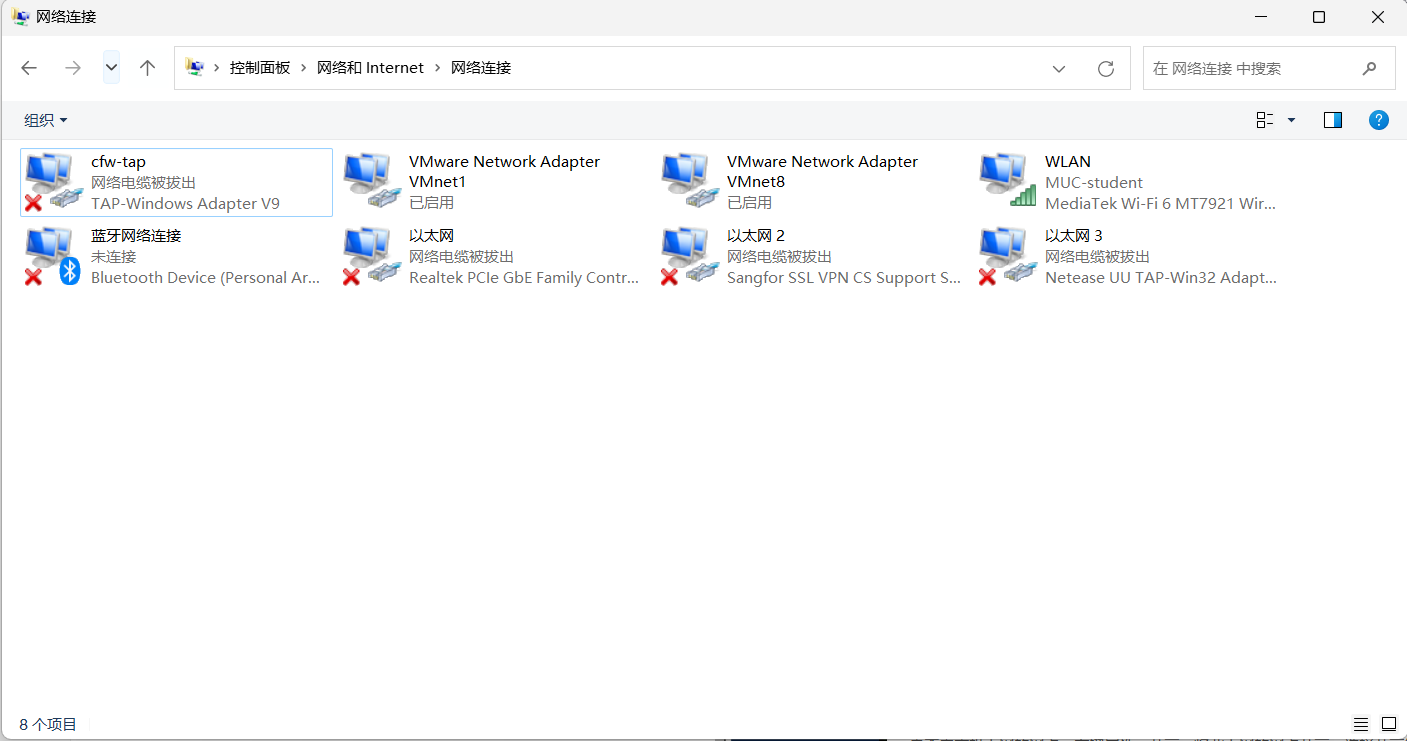Open the view options dropdown arrow
Viewport: 1407px width, 741px height.
coord(1291,120)
